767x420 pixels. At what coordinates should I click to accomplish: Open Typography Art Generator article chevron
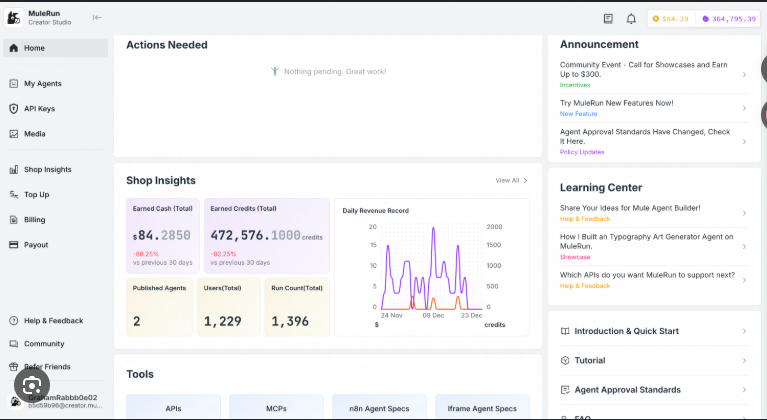coord(744,246)
